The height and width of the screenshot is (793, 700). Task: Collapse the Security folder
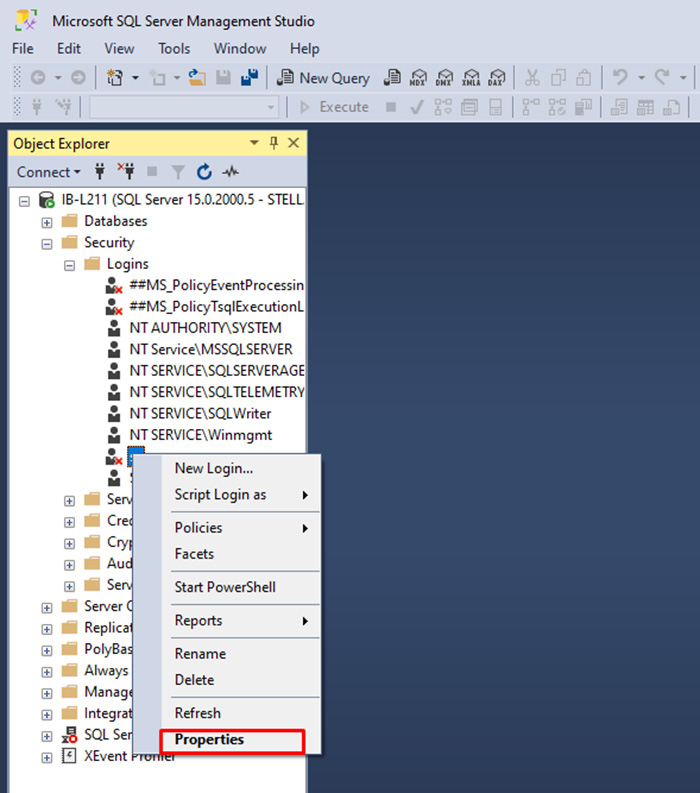[x=47, y=244]
